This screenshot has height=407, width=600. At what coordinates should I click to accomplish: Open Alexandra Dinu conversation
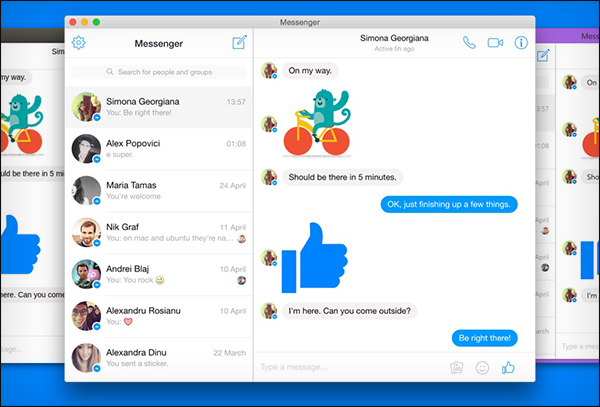coord(158,358)
